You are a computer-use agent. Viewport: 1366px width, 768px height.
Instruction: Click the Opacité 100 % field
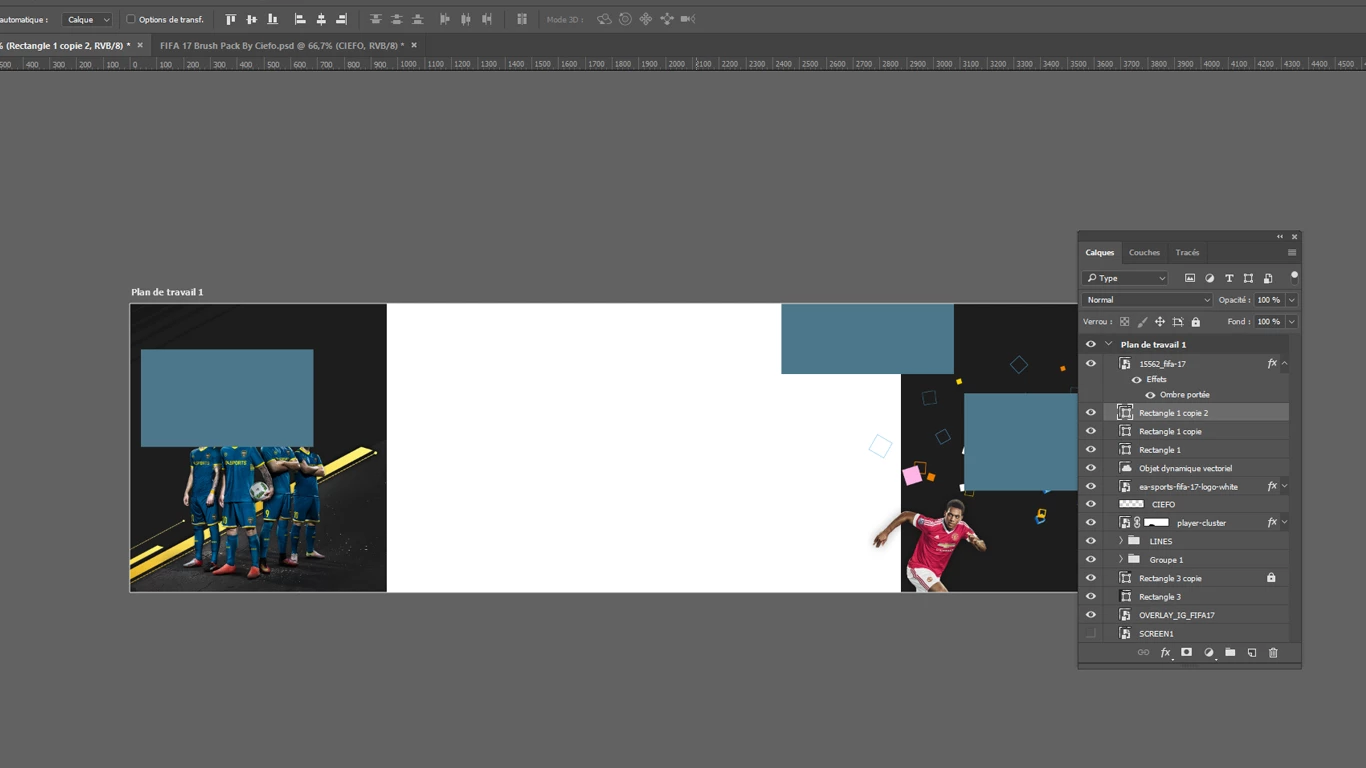coord(1269,300)
